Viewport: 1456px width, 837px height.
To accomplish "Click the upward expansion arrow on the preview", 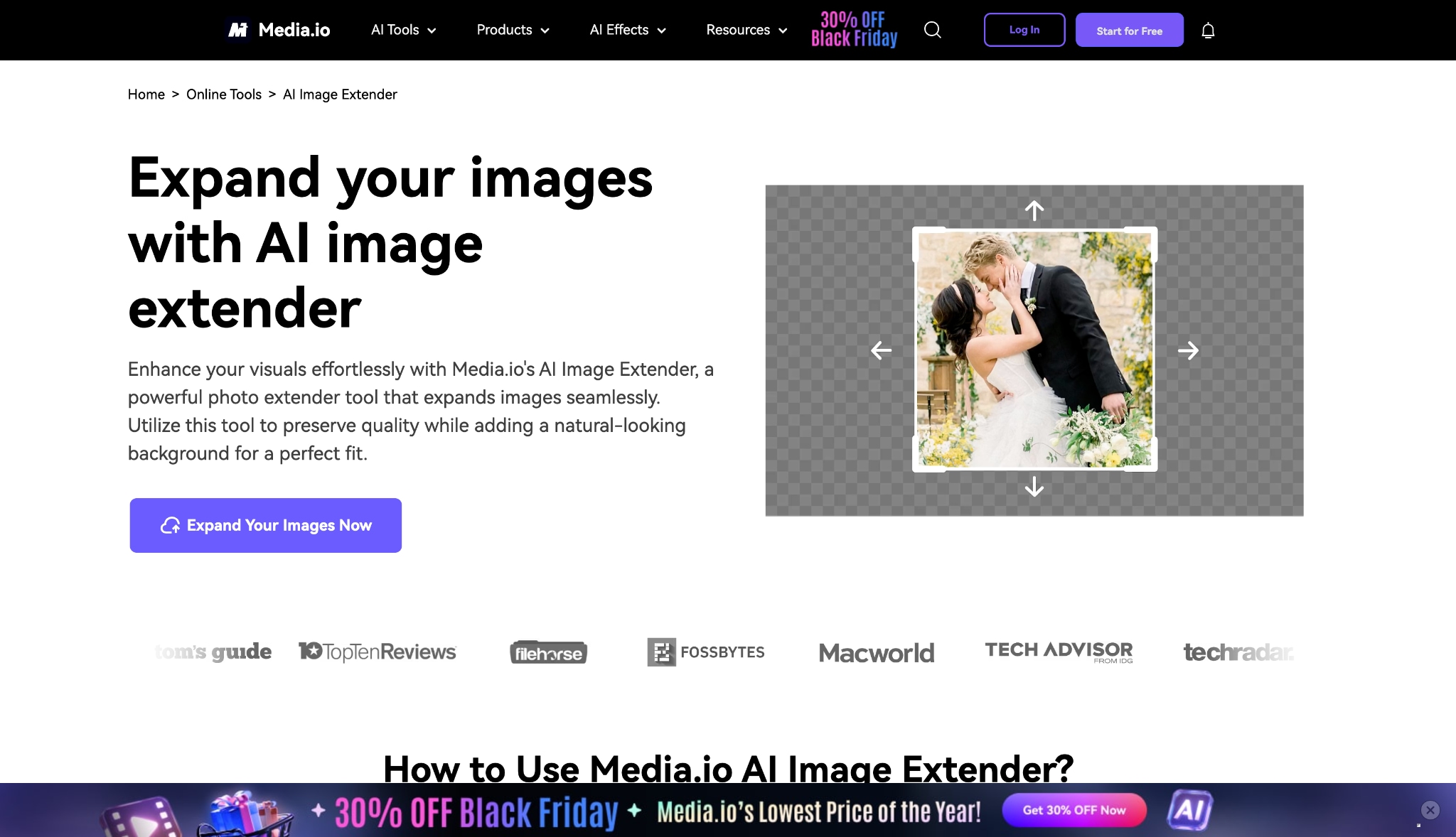I will coord(1034,210).
